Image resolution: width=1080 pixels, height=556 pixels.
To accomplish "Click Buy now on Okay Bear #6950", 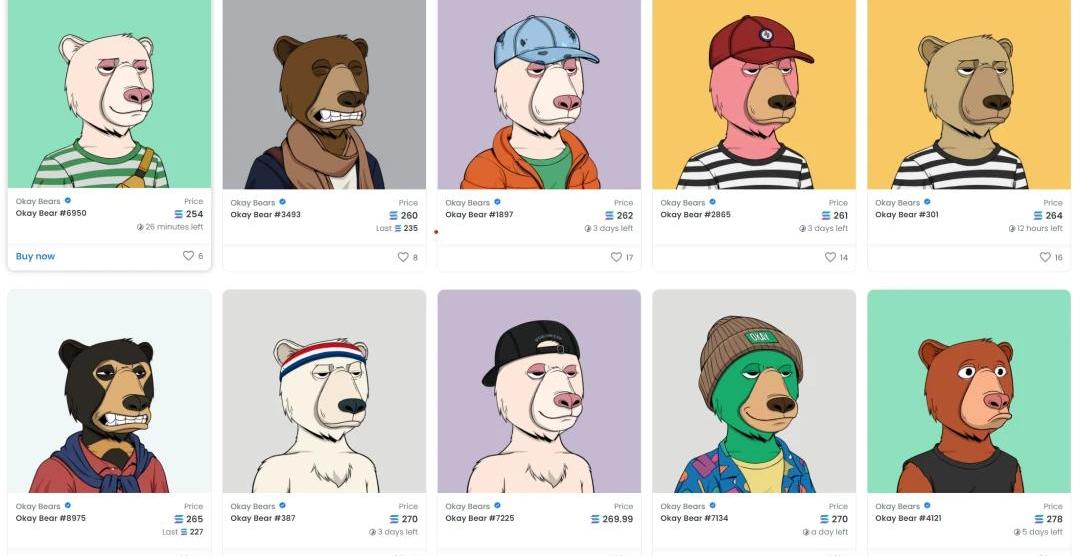I will pos(35,256).
